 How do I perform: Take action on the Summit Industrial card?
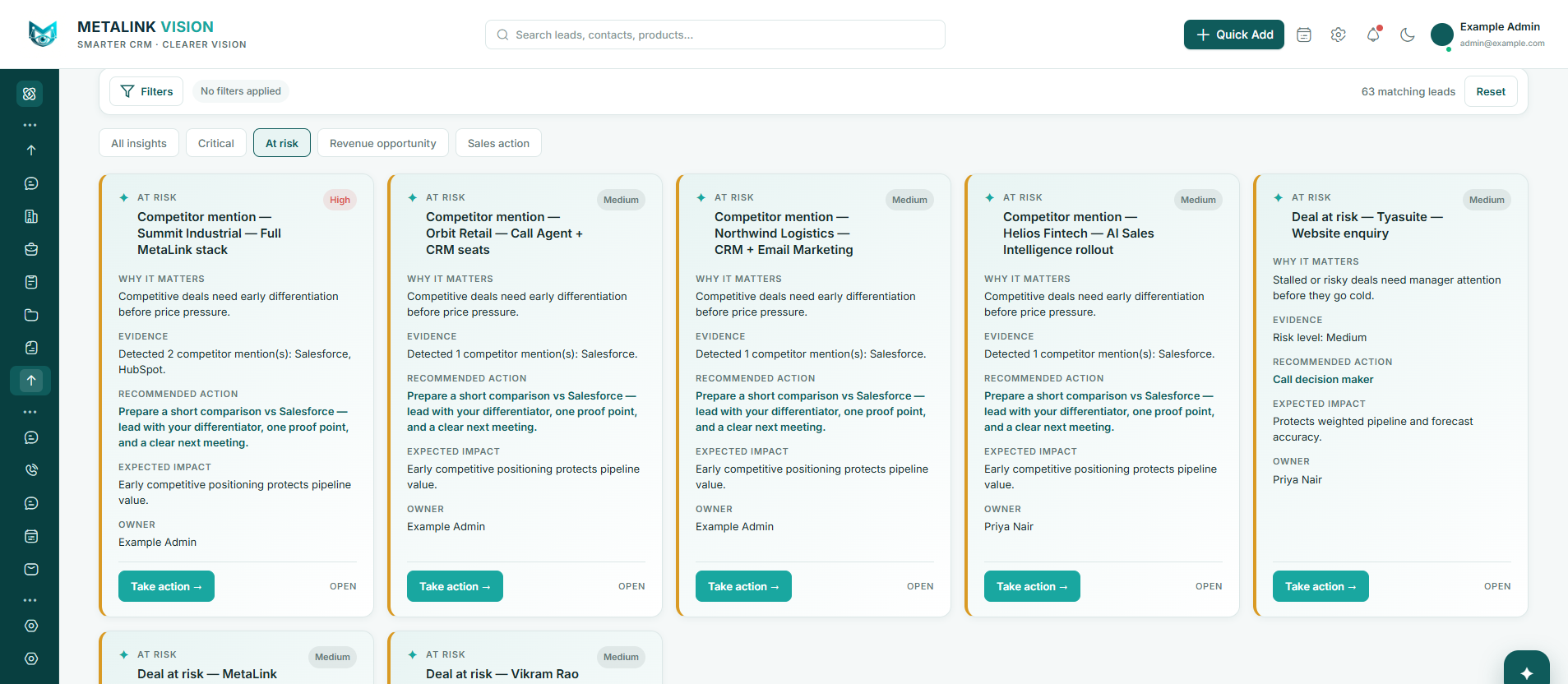(x=166, y=586)
